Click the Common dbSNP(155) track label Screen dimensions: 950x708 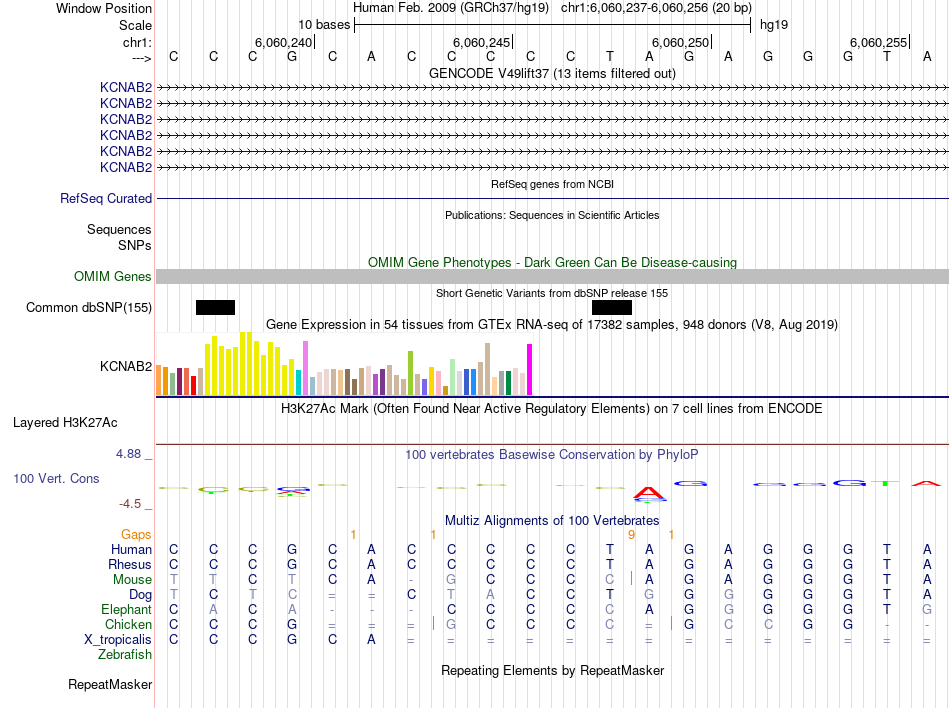click(x=88, y=308)
